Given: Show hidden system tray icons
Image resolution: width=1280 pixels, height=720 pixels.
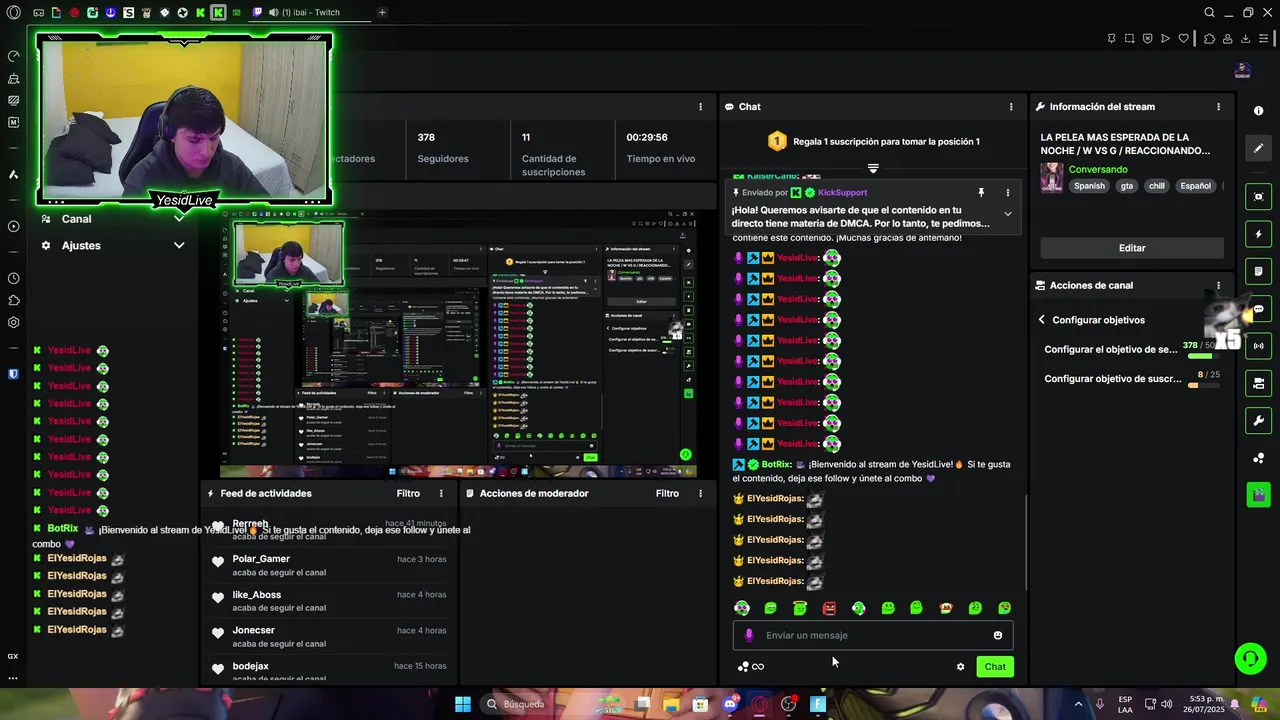Looking at the screenshot, I should click(x=1078, y=704).
